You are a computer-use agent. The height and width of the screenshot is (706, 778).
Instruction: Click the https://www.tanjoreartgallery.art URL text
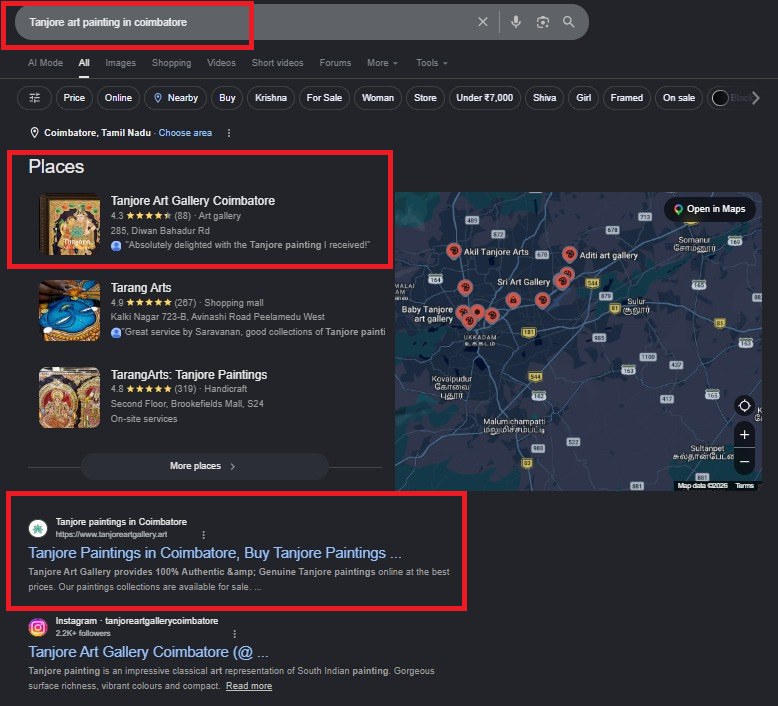coord(111,535)
